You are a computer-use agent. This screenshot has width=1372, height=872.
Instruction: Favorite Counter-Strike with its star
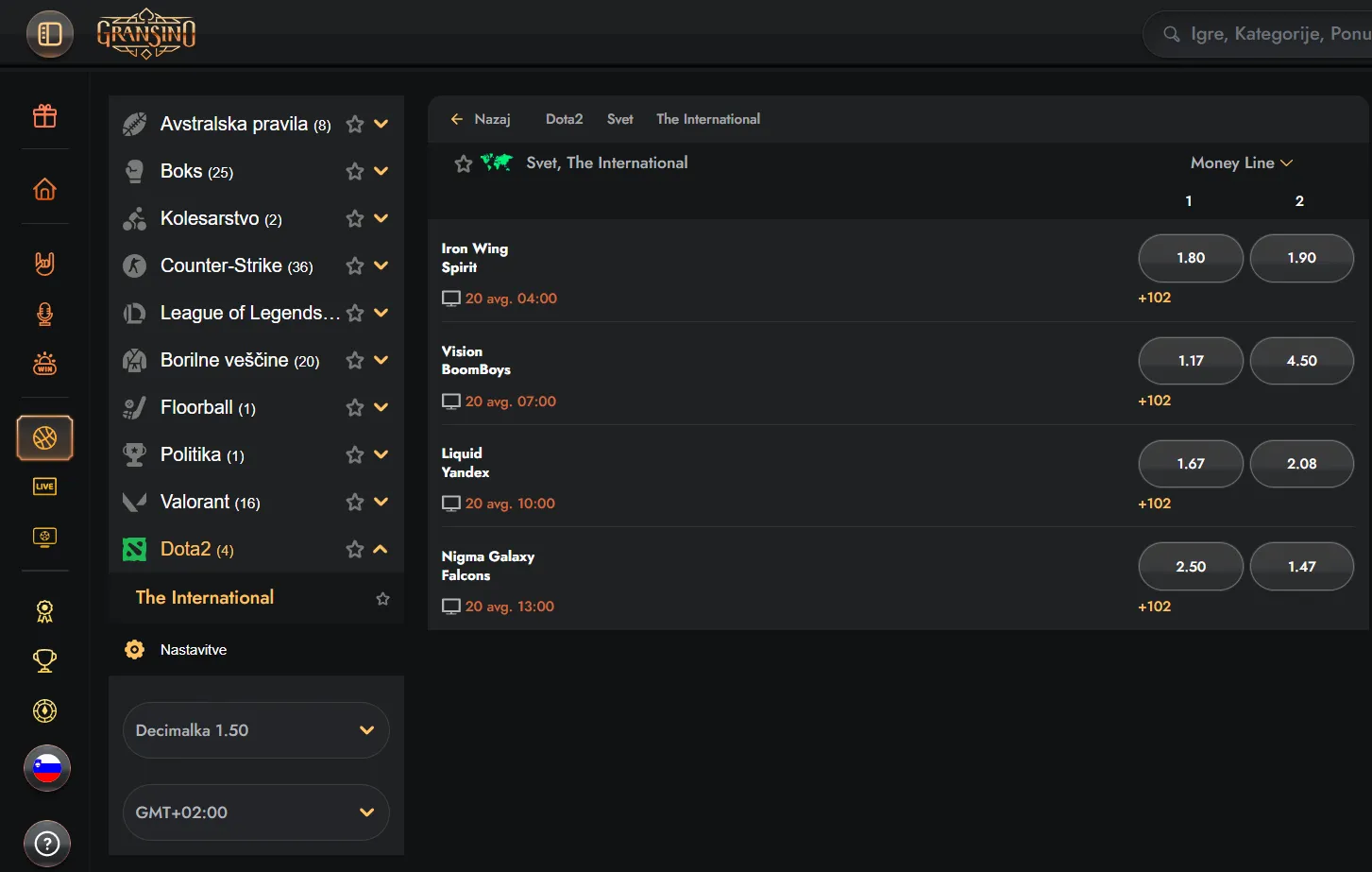pyautogui.click(x=355, y=265)
